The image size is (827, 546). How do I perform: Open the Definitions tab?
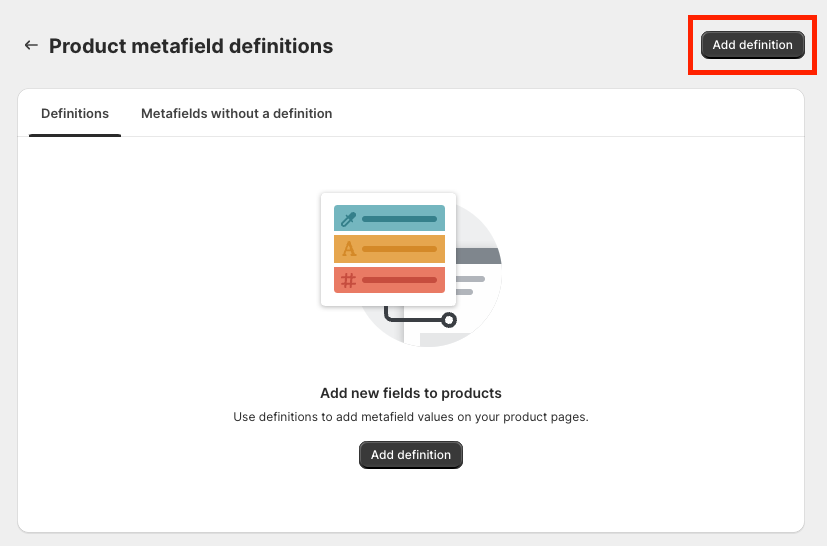point(75,114)
